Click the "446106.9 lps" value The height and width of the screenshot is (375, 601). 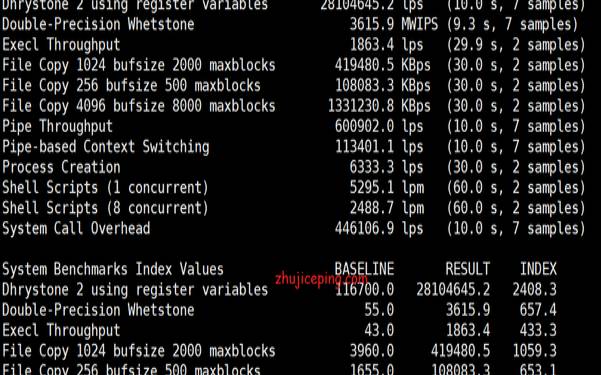tap(379, 229)
